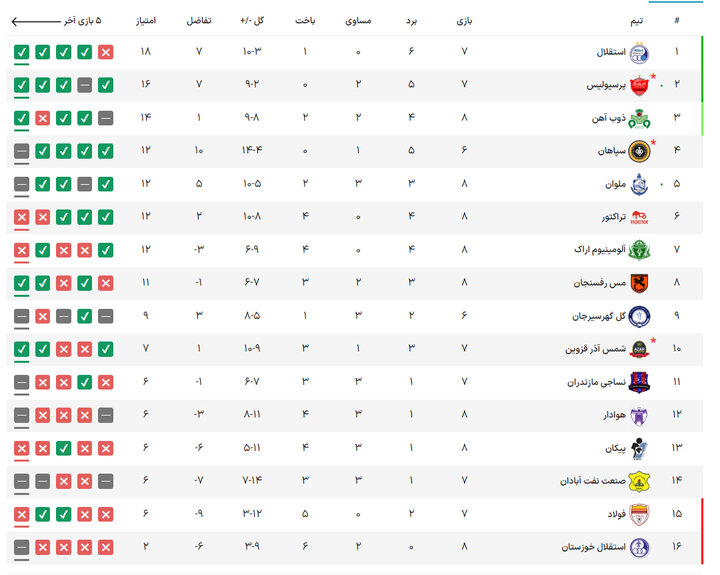The width and height of the screenshot is (720, 575).
Task: Click the بازی (played) column header
Action: (464, 20)
